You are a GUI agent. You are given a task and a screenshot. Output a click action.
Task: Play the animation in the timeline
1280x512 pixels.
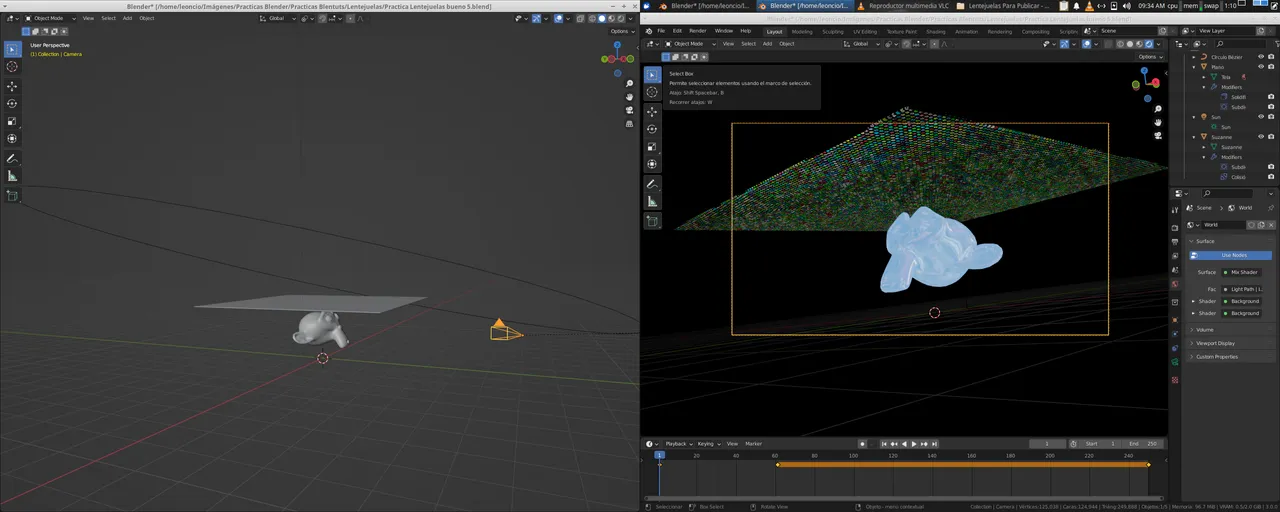pyautogui.click(x=914, y=444)
